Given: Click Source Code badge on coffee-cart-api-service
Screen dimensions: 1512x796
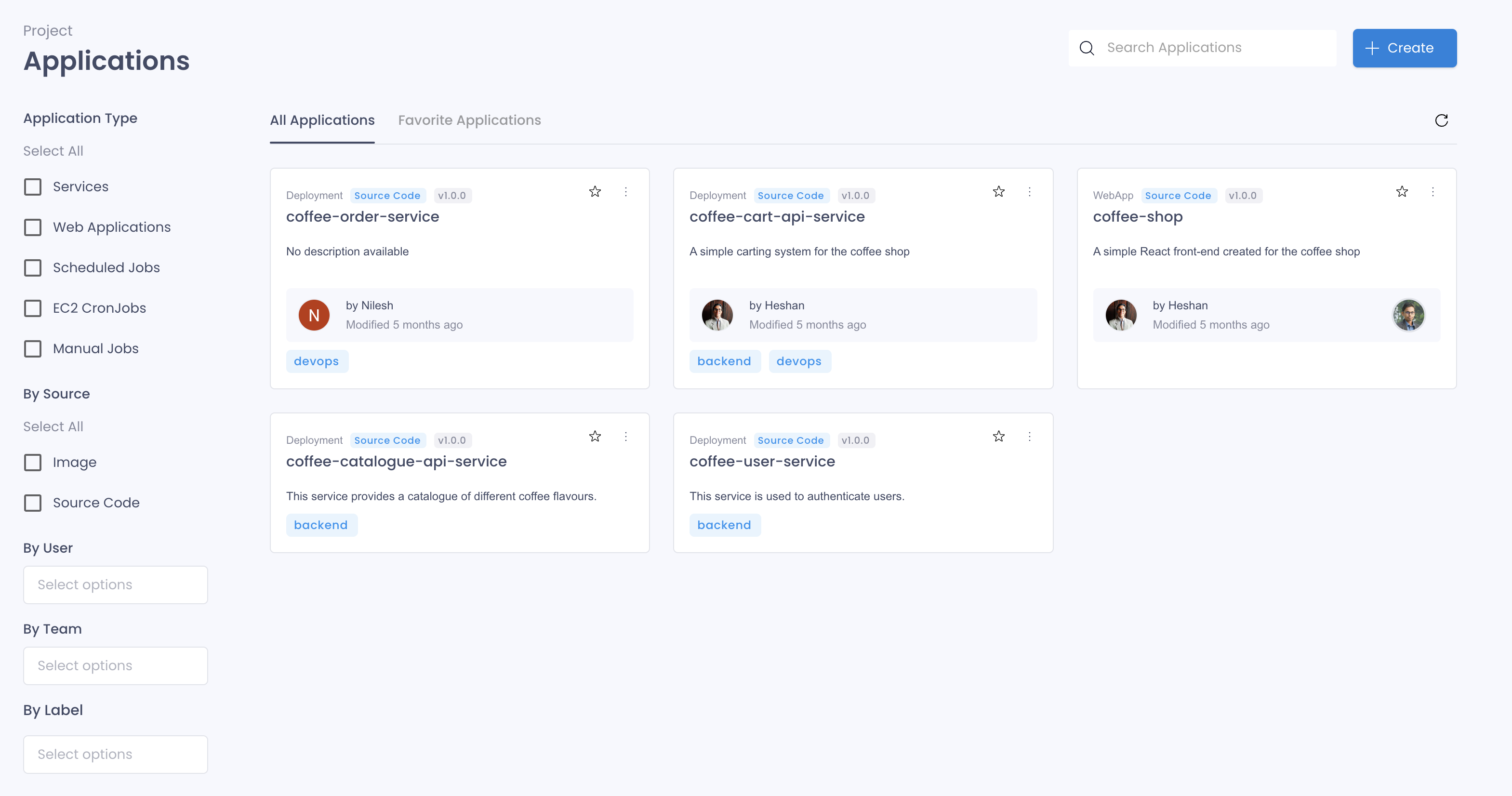Looking at the screenshot, I should coord(791,196).
